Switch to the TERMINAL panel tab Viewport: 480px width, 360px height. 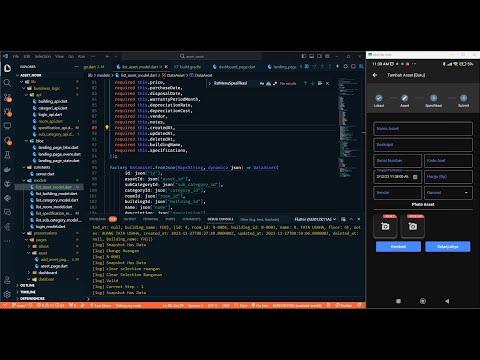[151, 219]
